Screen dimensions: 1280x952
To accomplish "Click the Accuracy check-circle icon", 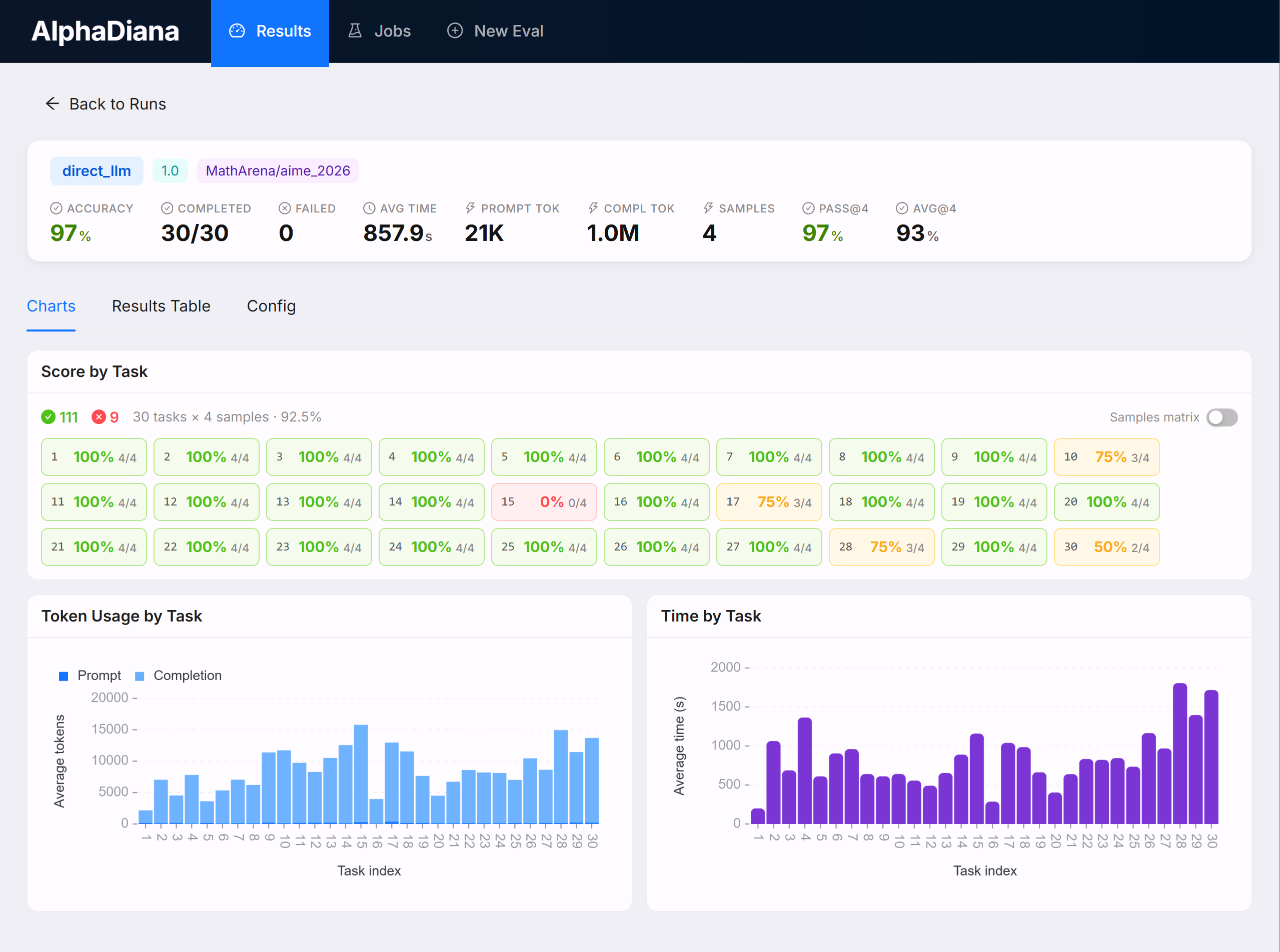I will tap(56, 208).
